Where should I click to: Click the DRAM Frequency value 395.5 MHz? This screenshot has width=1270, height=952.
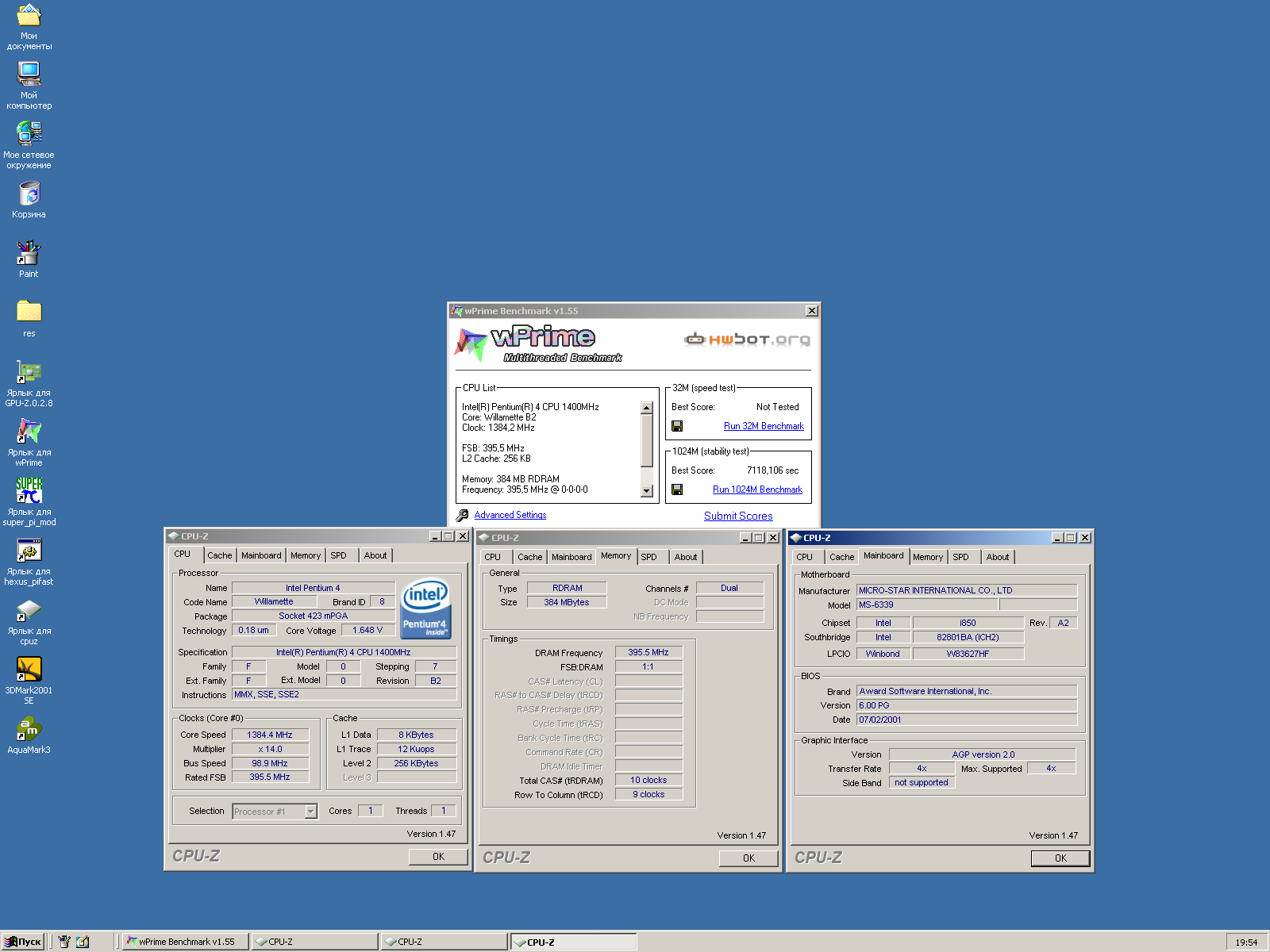[648, 652]
